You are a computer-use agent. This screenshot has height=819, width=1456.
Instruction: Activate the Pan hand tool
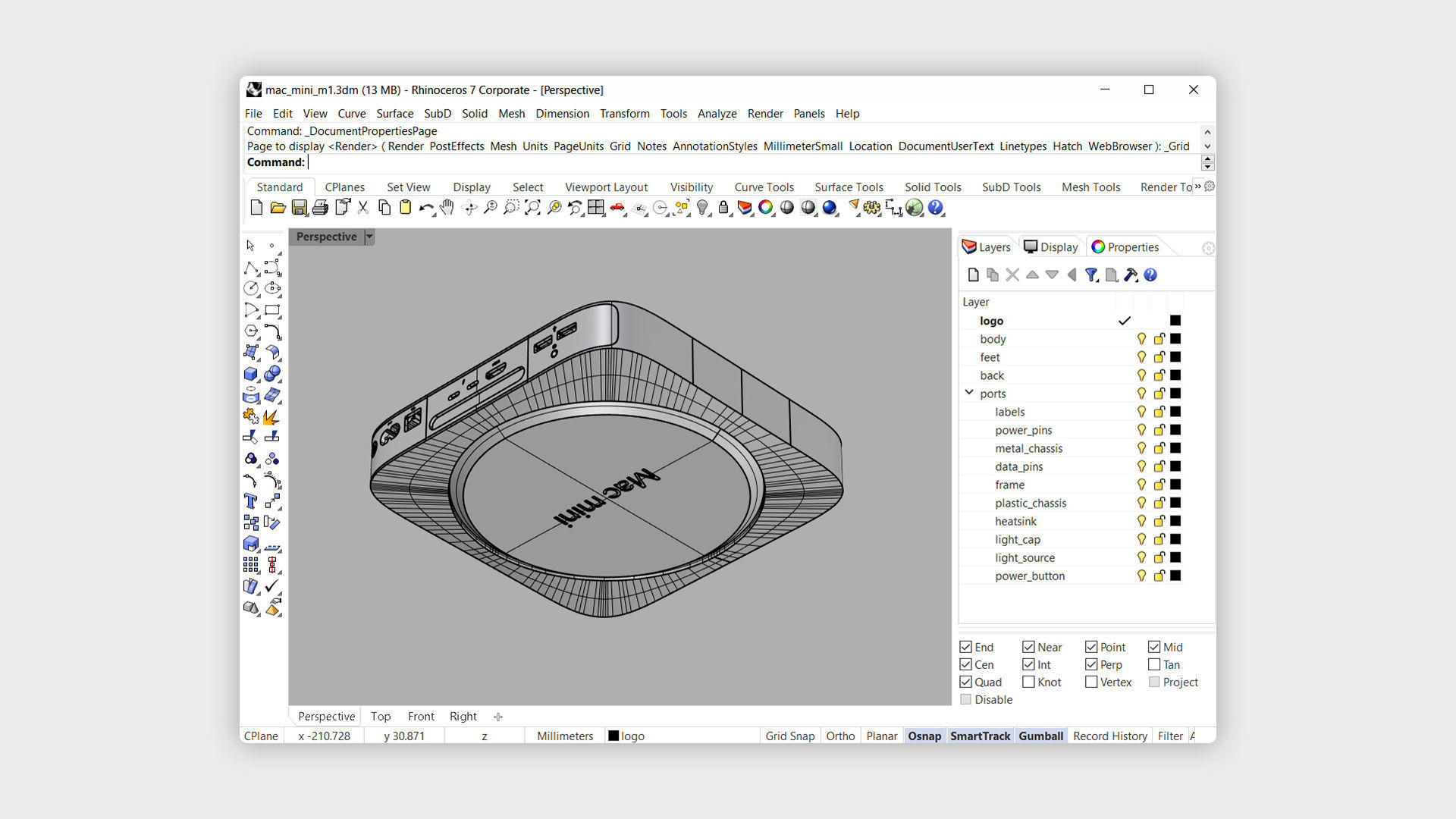tap(447, 208)
